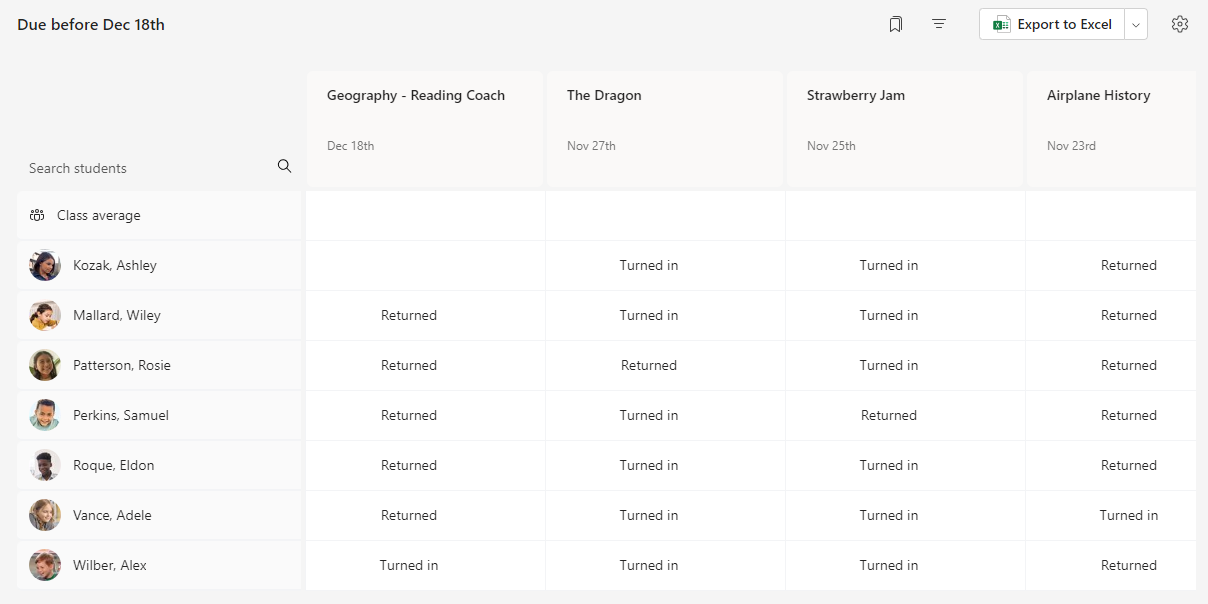The height and width of the screenshot is (604, 1208).
Task: Click the search magnifier icon
Action: [285, 166]
